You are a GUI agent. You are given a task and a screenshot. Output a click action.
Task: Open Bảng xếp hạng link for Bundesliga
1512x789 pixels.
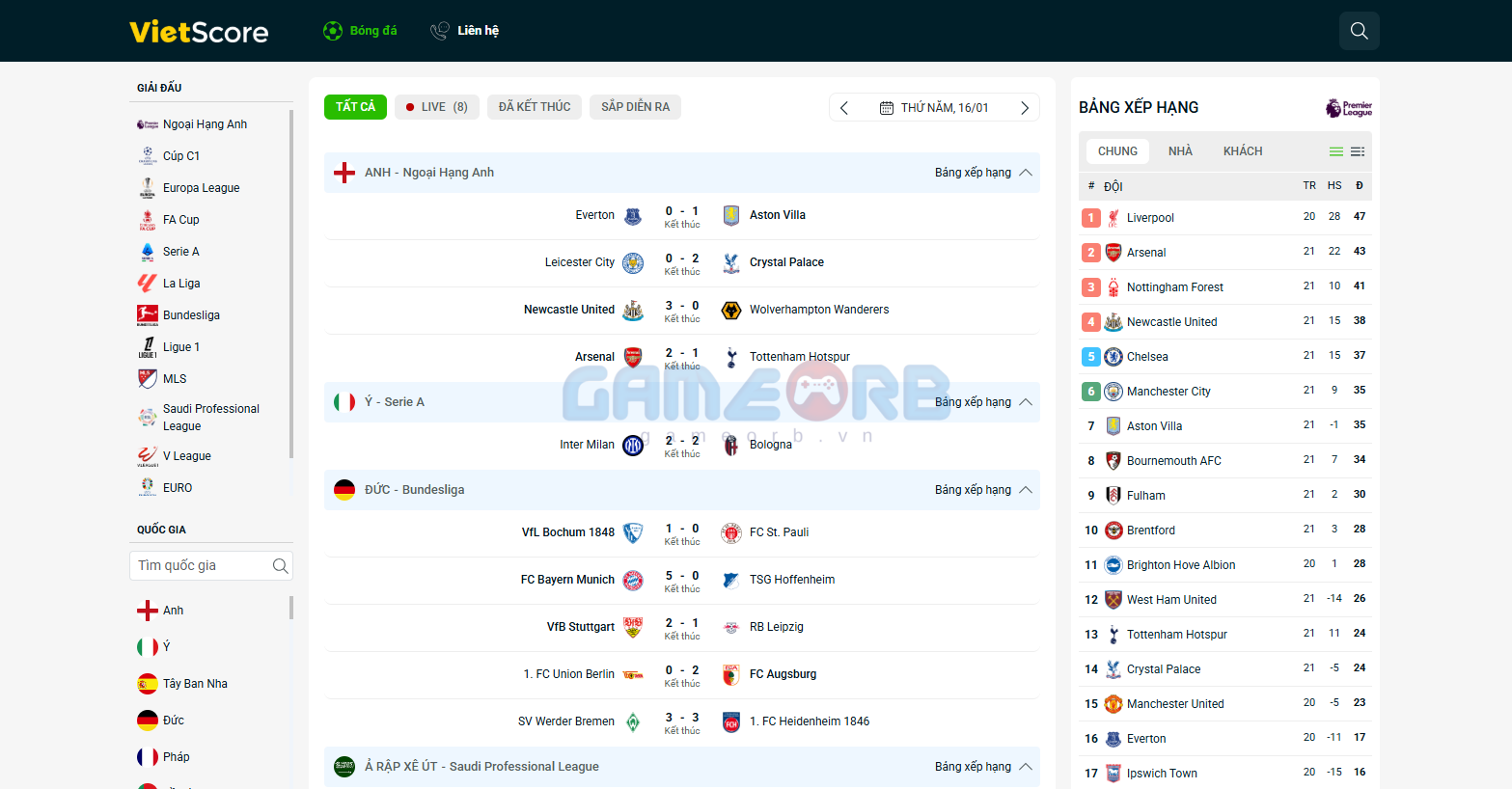[973, 490]
